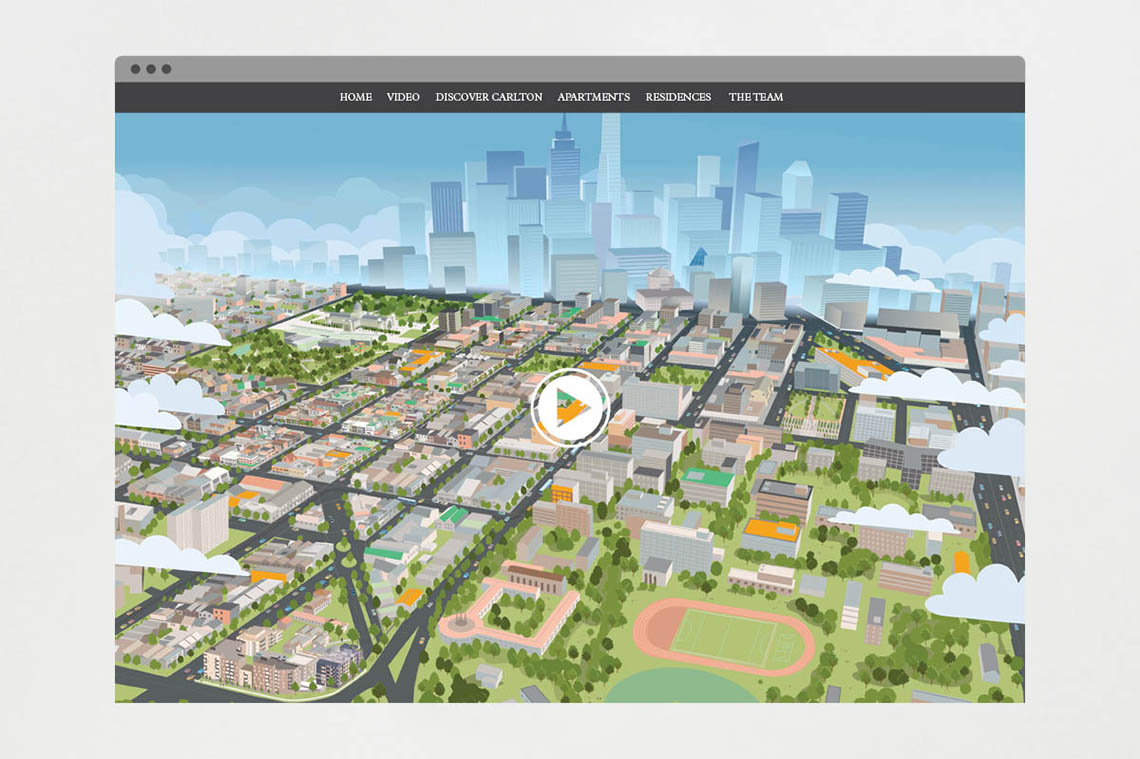This screenshot has width=1140, height=759.
Task: Go to the Home page
Action: pos(355,97)
